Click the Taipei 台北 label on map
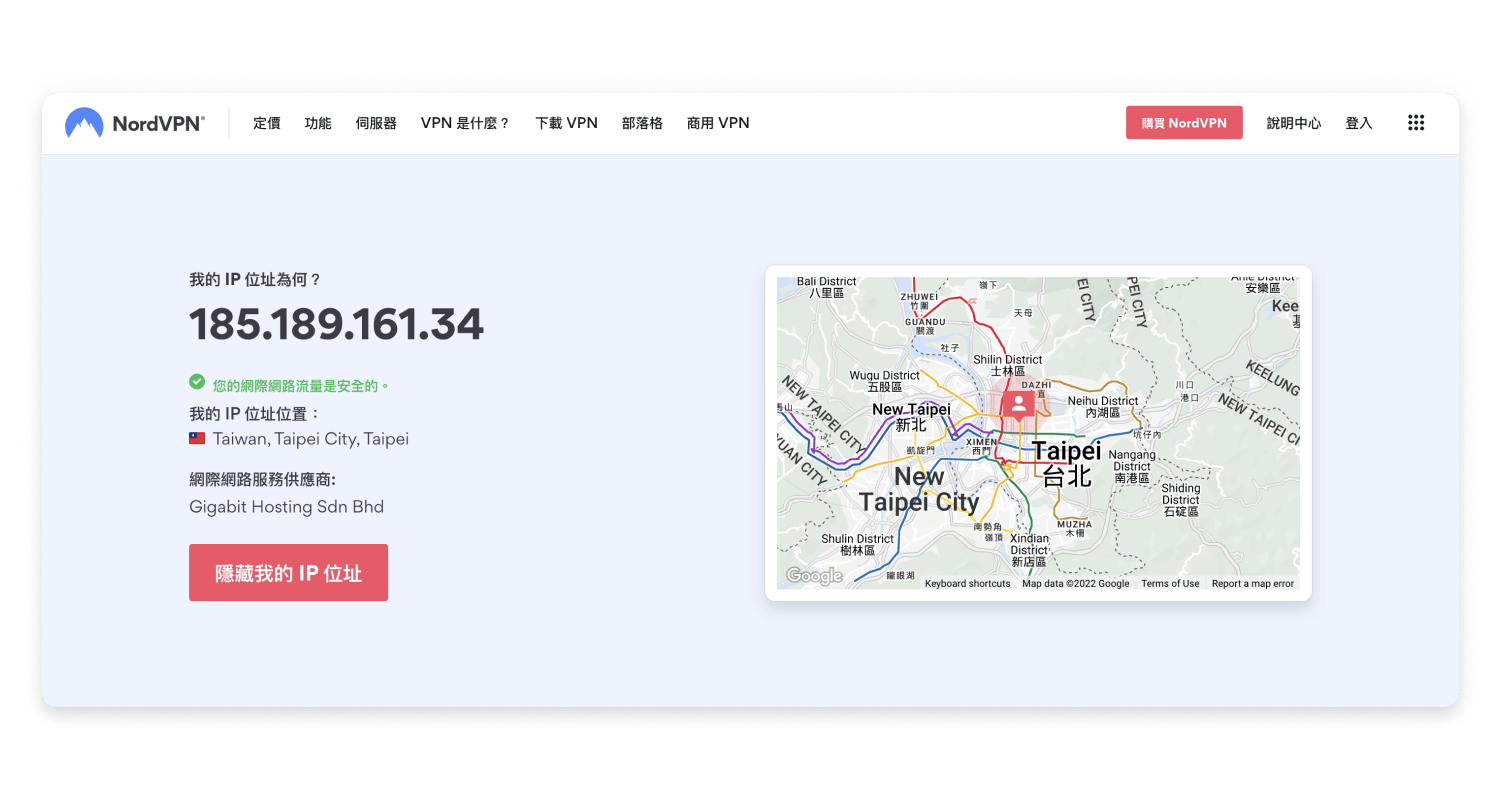1500x800 pixels. (x=1067, y=463)
